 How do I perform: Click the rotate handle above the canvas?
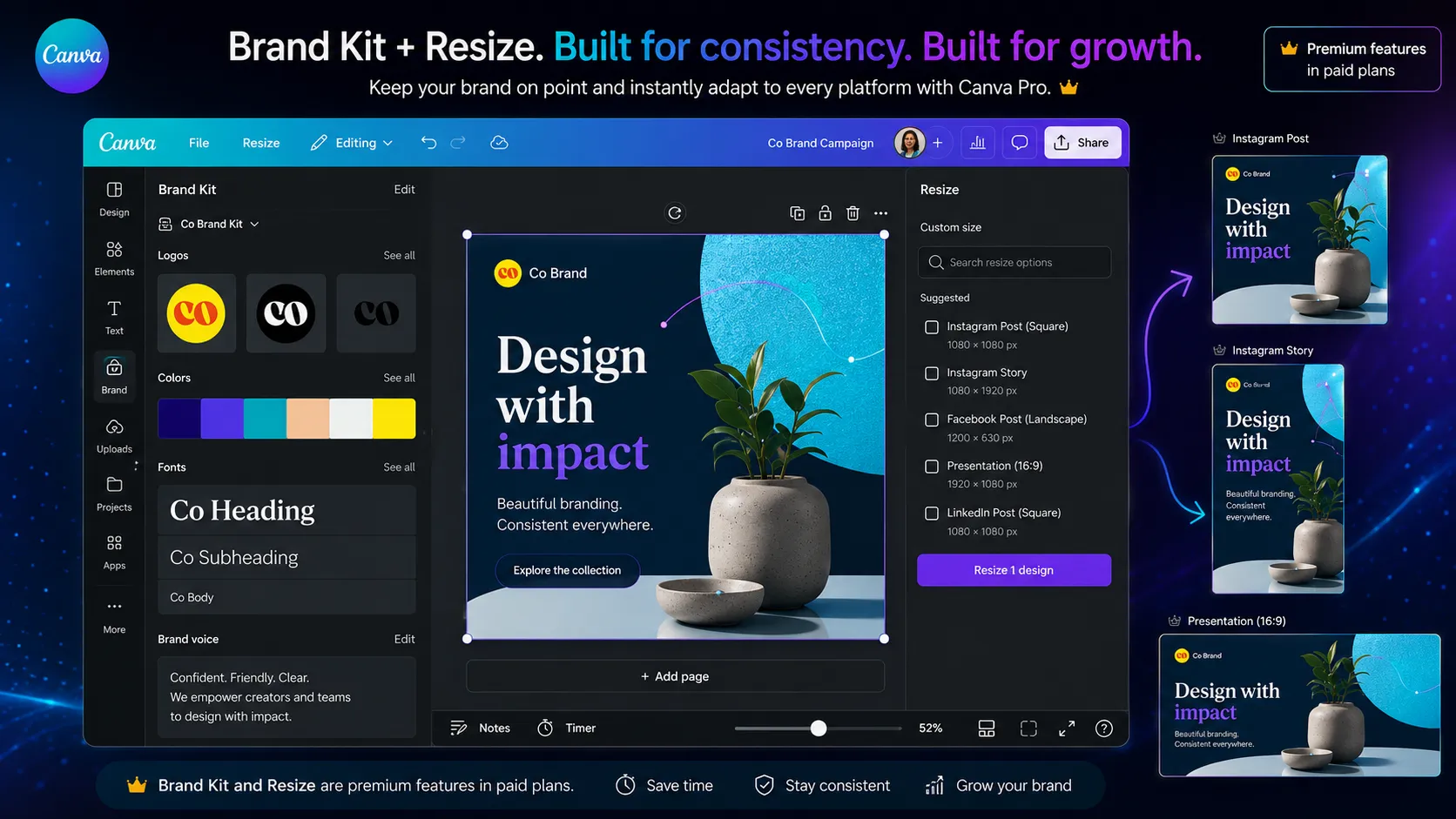point(675,213)
